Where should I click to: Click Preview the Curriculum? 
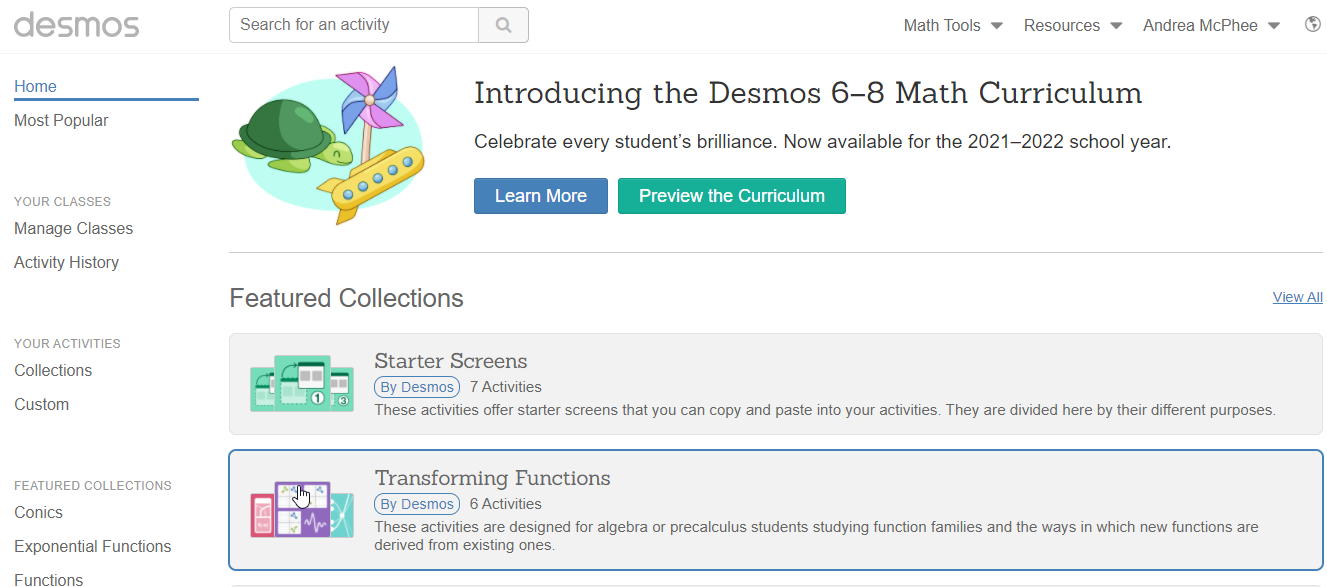tap(731, 195)
